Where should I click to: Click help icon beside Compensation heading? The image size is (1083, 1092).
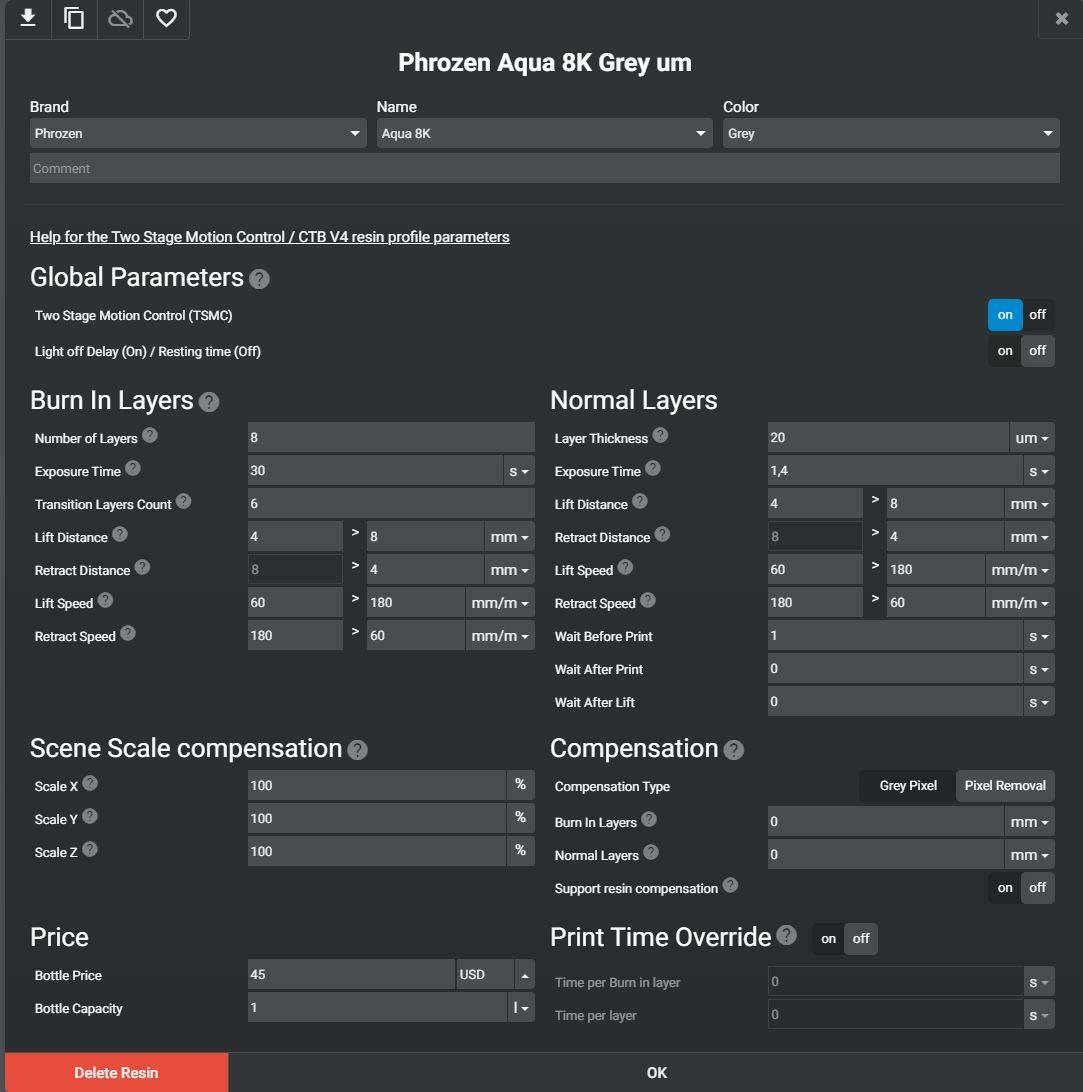point(733,750)
